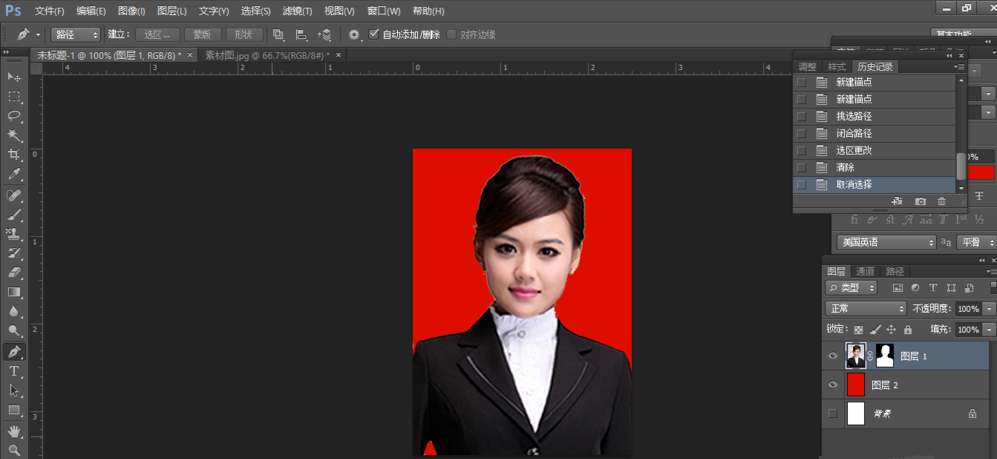Select the Eyedropper tool
This screenshot has height=459, width=997.
(14, 175)
